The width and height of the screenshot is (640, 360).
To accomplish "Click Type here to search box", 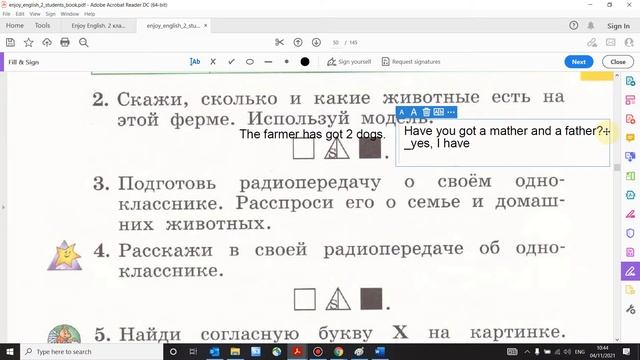I will (x=91, y=351).
